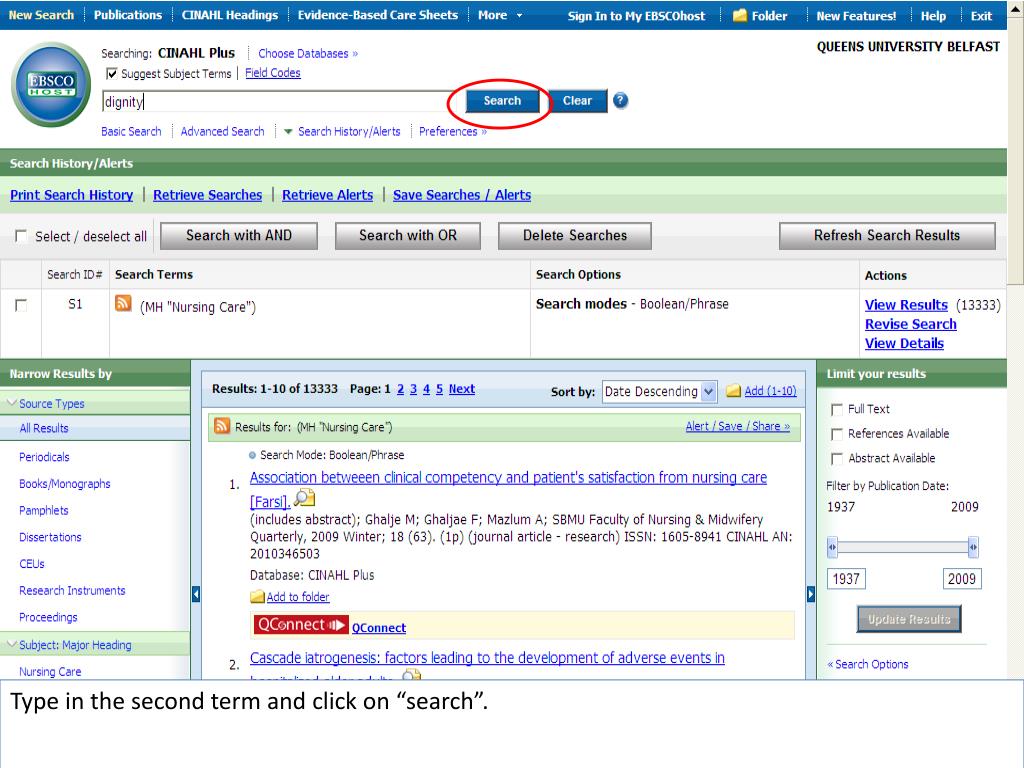The width and height of the screenshot is (1024, 768).
Task: Enable Full Text limiter
Action: coord(837,409)
